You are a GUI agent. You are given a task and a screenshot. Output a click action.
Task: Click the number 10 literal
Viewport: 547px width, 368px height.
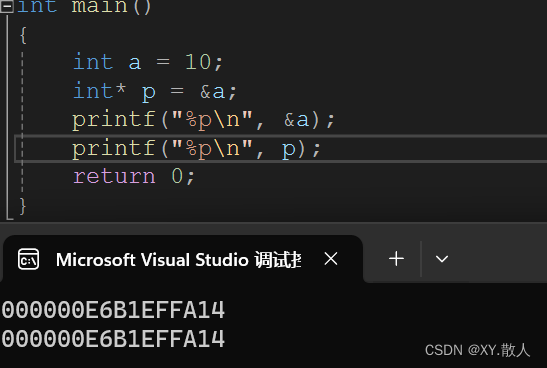[x=198, y=62]
